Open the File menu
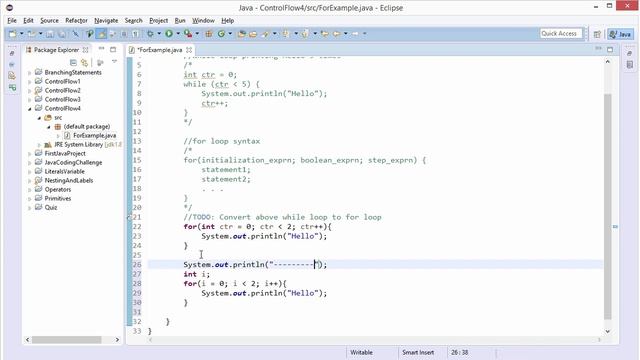This screenshot has height=360, width=640. [x=12, y=20]
